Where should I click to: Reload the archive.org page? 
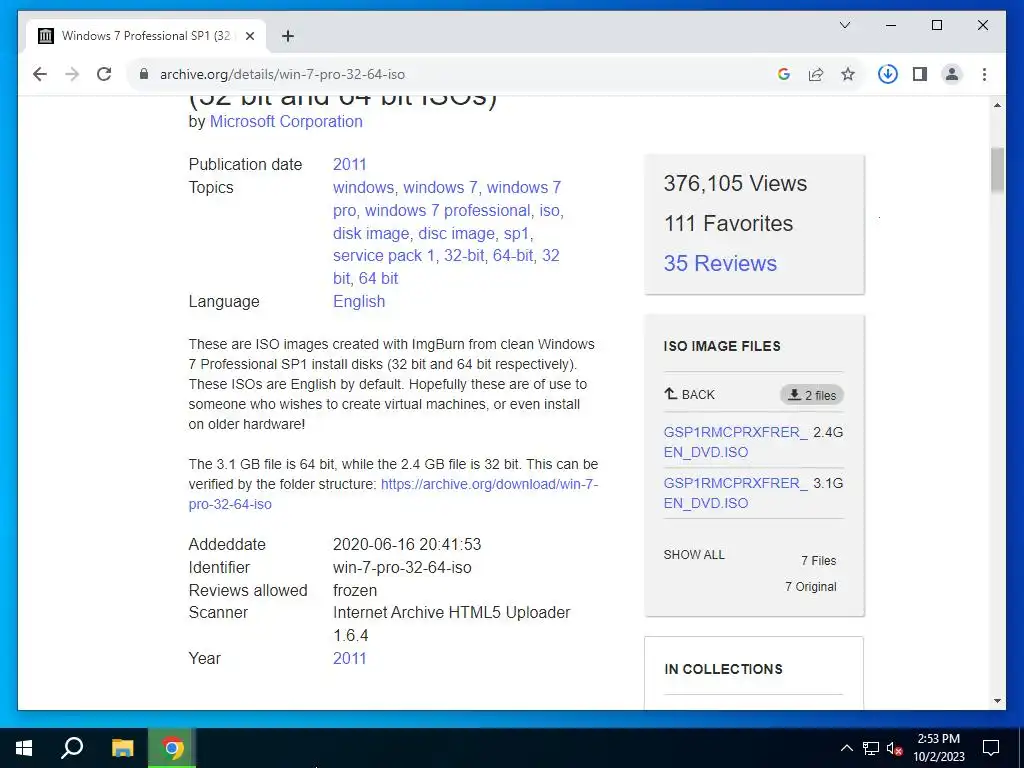[x=104, y=74]
